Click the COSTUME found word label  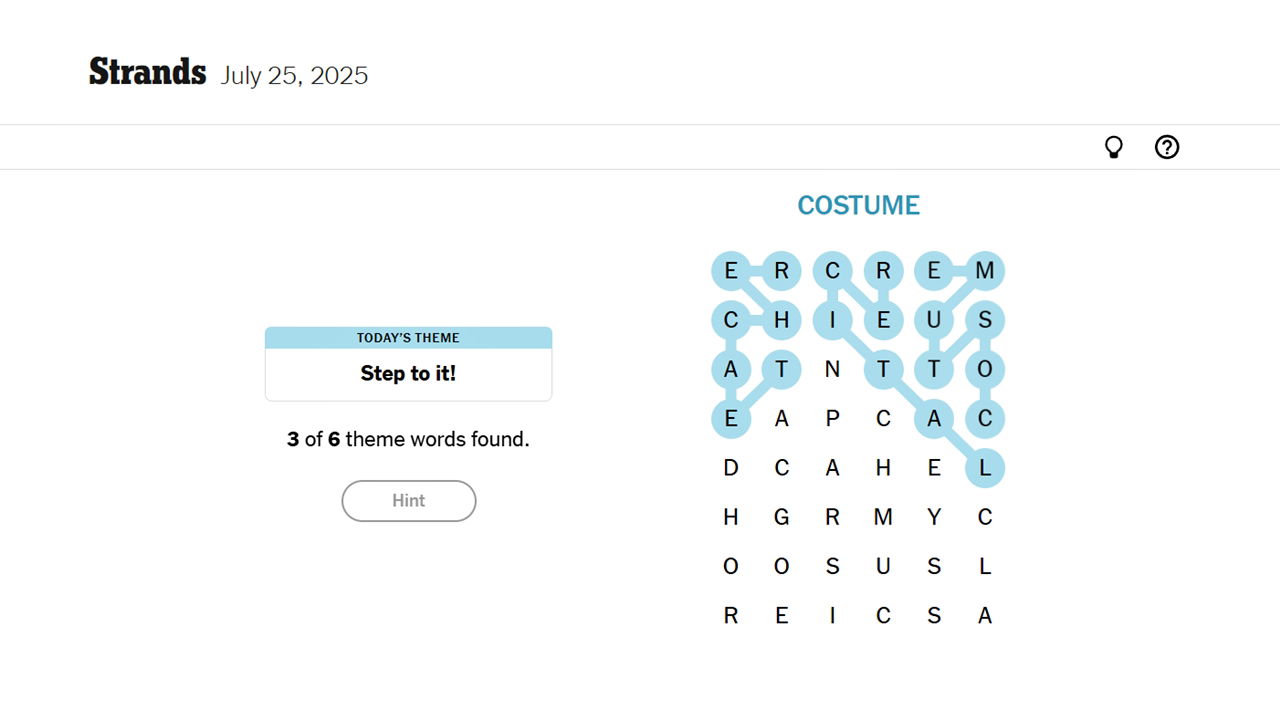tap(858, 205)
